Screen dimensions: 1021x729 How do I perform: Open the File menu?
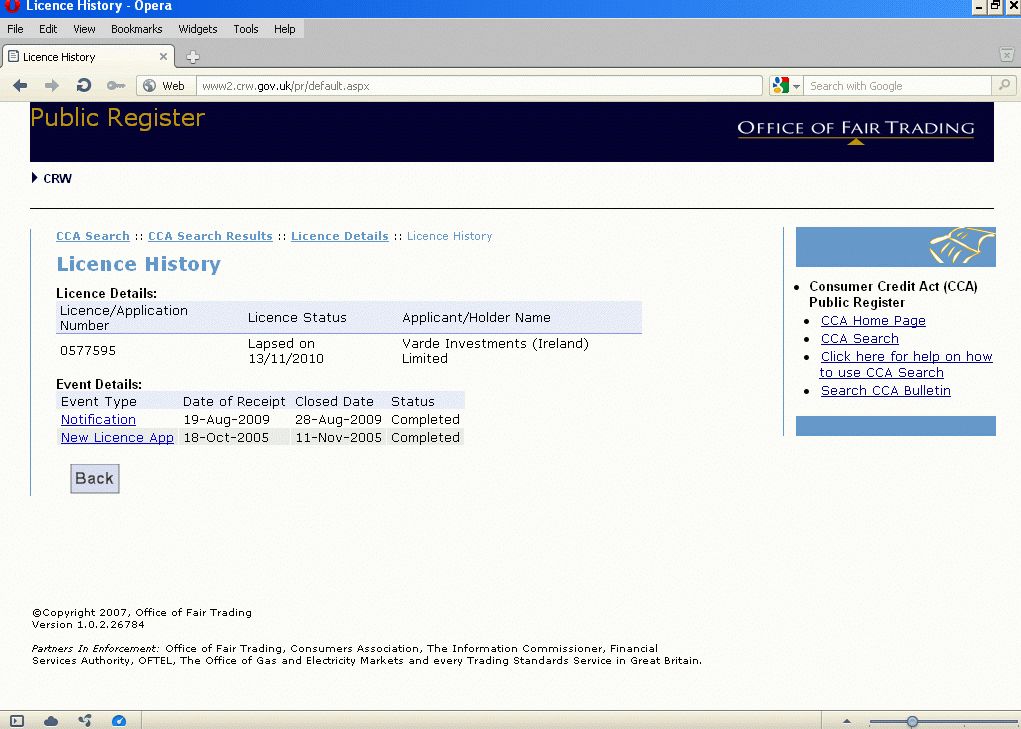(x=15, y=29)
